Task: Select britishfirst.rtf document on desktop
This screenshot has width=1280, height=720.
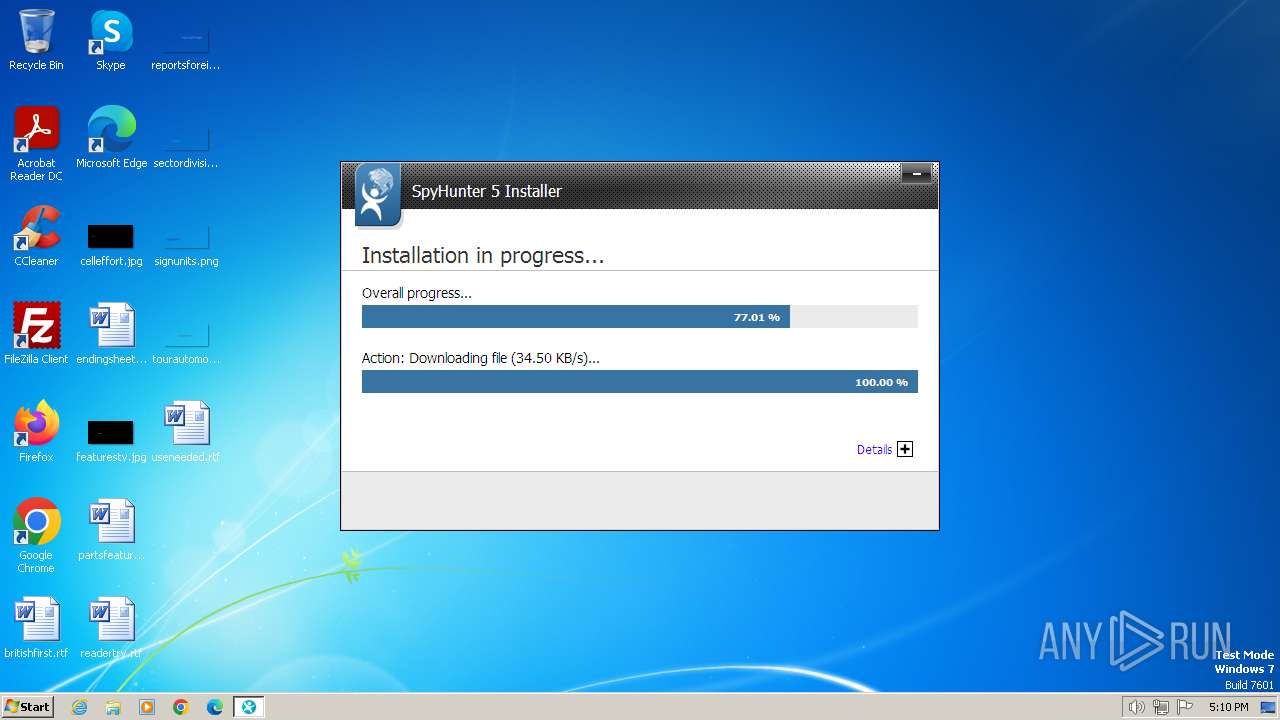Action: coord(36,628)
